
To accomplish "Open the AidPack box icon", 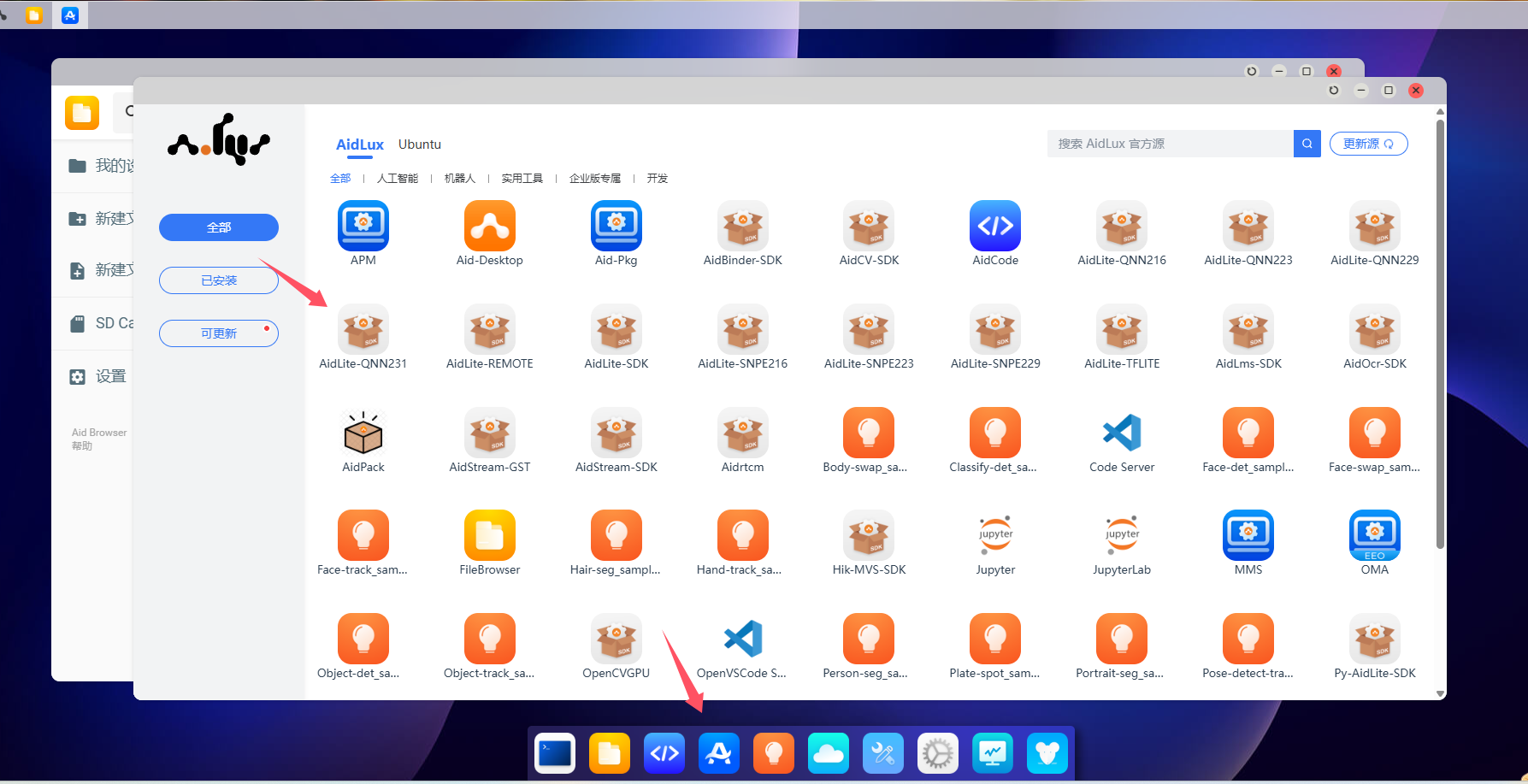I will click(363, 433).
